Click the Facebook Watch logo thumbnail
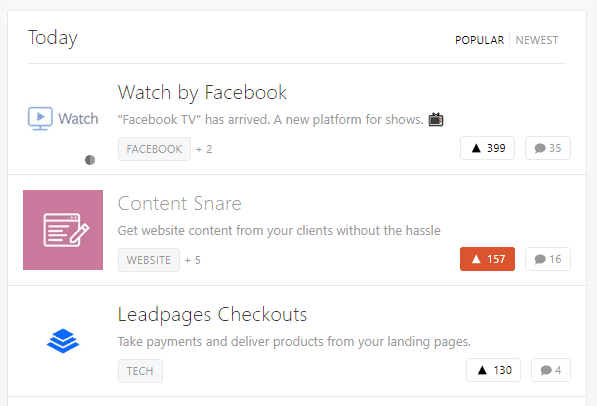Viewport: 597px width, 406px height. coord(63,118)
